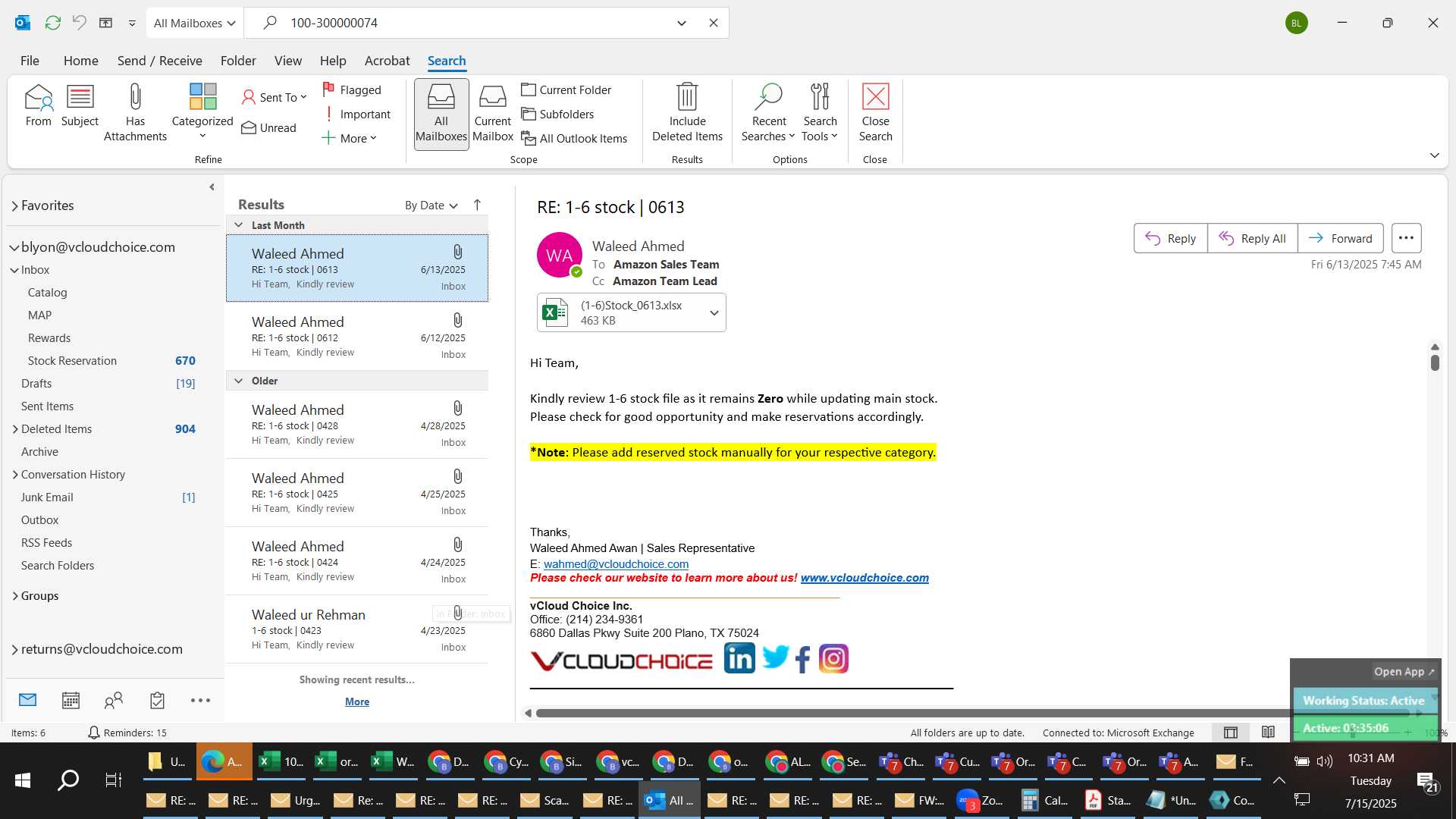
Task: Click the Facebook icon in signature
Action: [x=802, y=659]
